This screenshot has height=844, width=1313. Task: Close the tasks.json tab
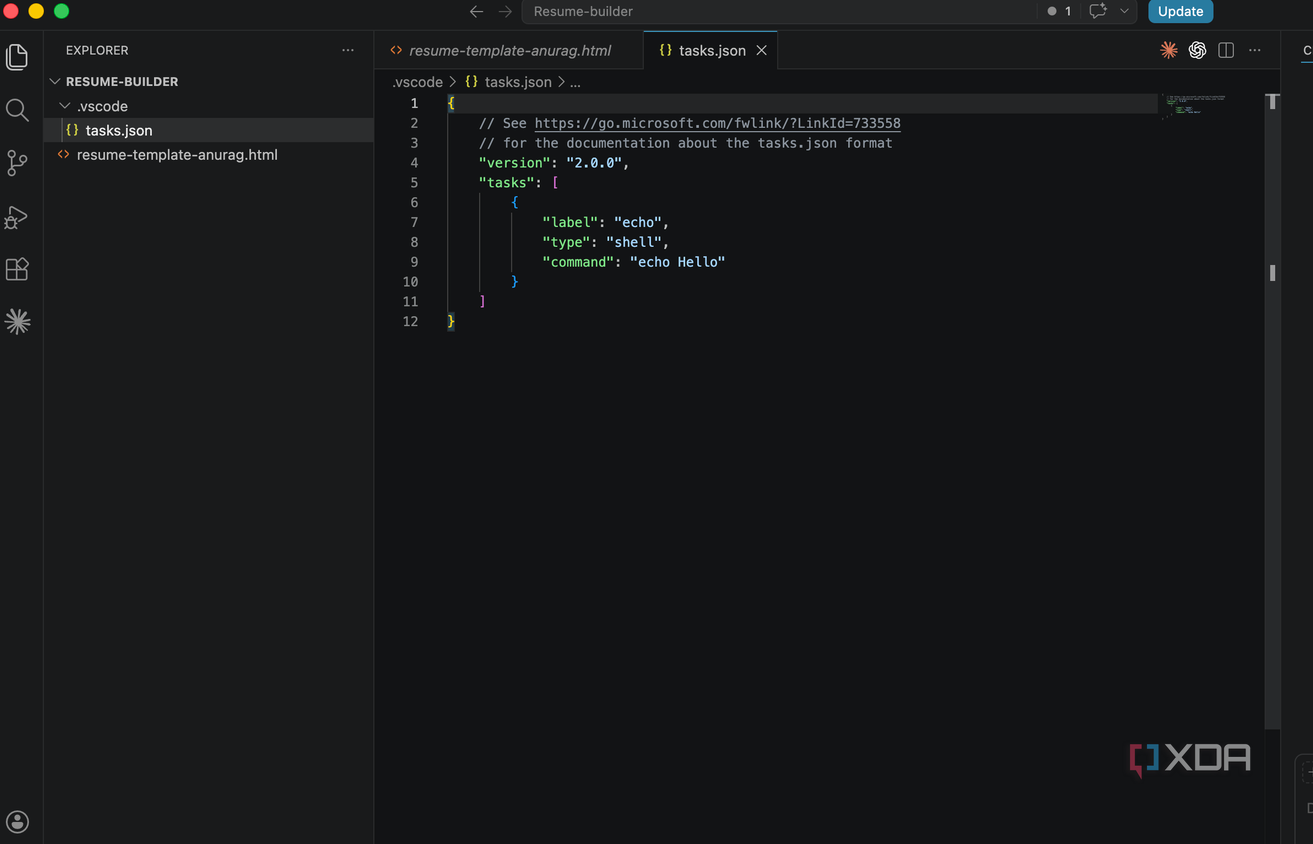(761, 50)
